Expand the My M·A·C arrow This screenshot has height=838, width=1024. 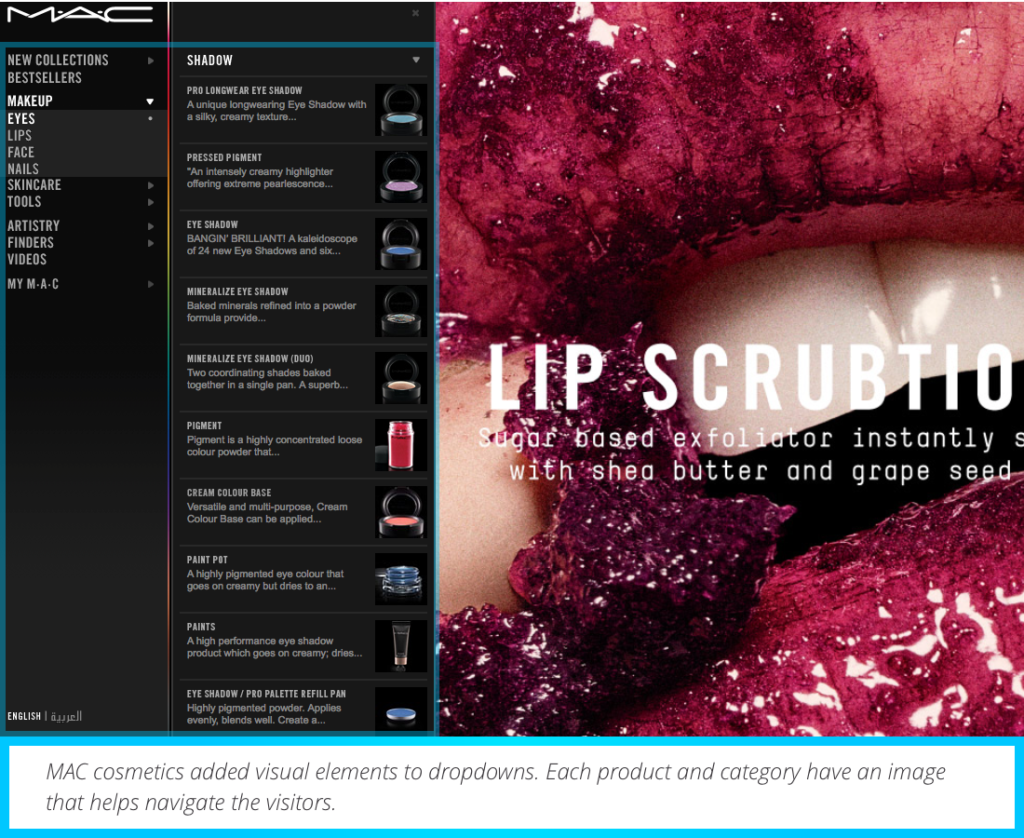[151, 284]
